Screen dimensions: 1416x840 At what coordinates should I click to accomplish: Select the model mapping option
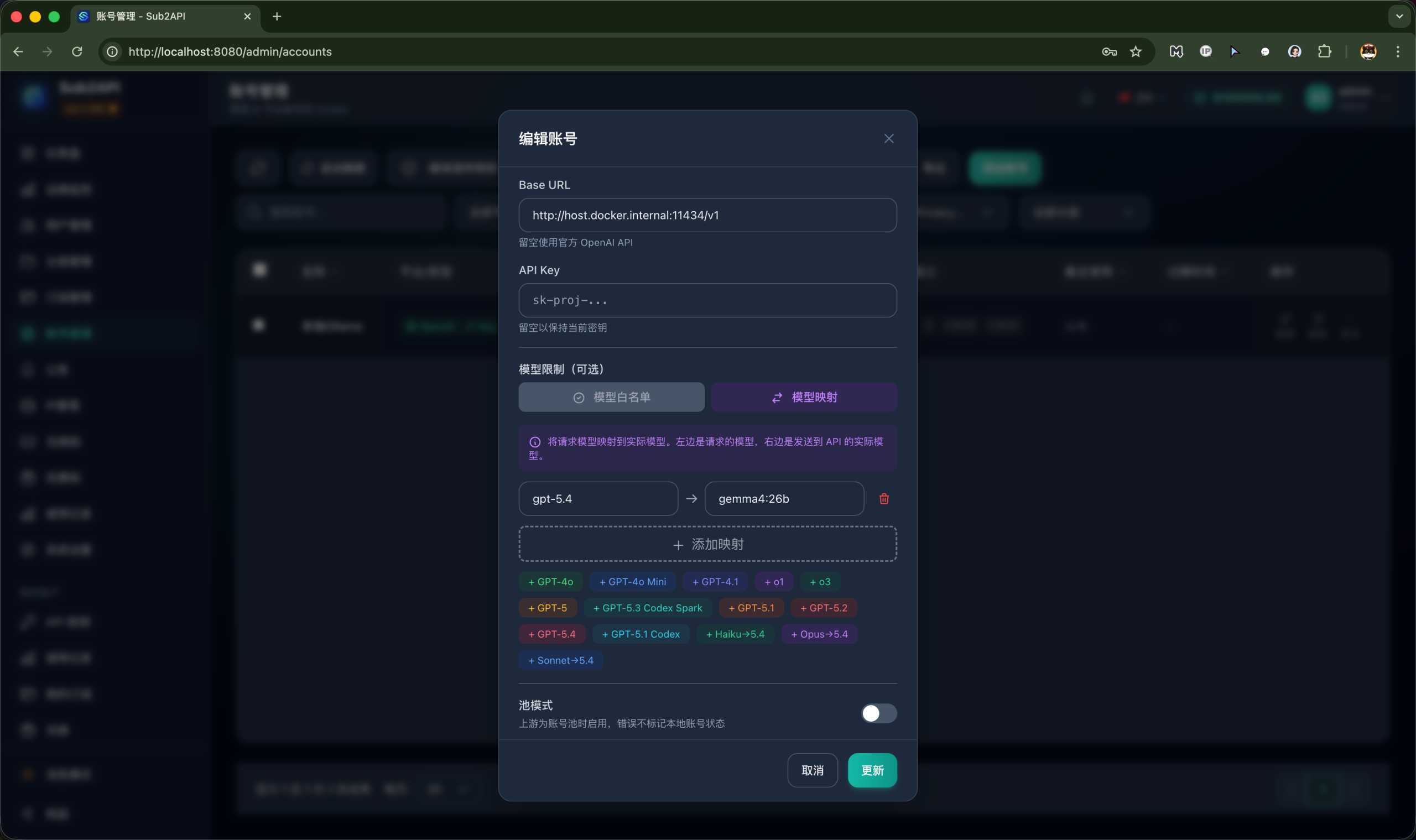point(804,398)
